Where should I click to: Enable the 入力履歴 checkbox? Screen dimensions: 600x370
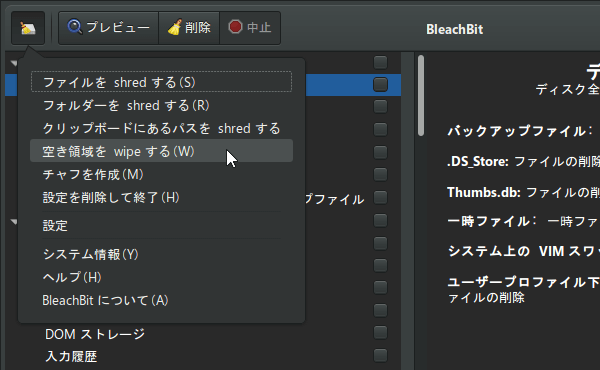[x=380, y=355]
